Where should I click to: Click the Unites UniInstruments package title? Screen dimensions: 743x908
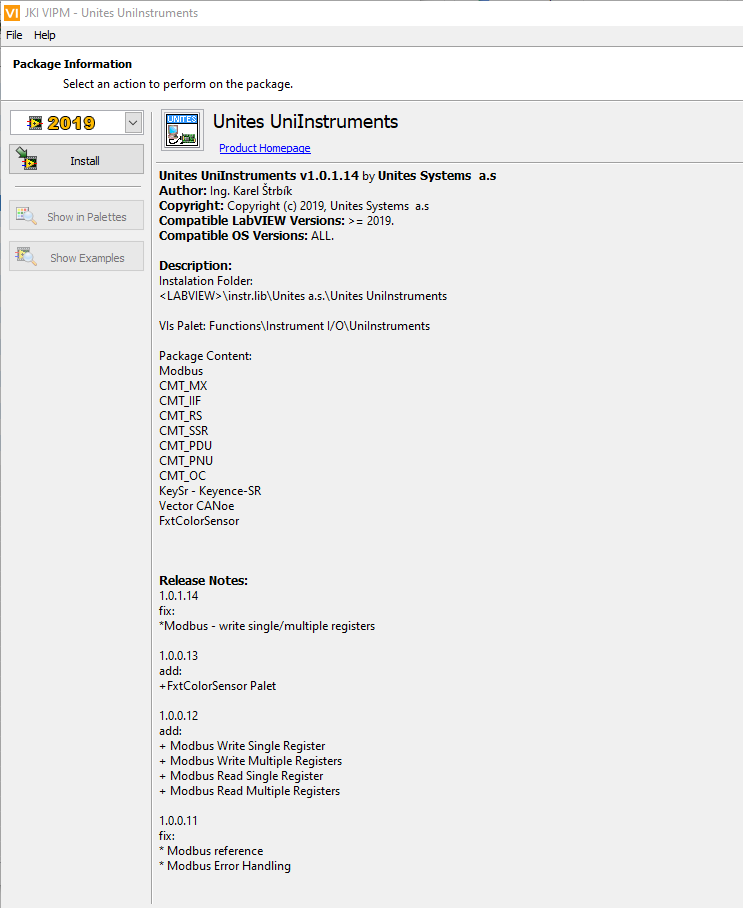pos(305,122)
